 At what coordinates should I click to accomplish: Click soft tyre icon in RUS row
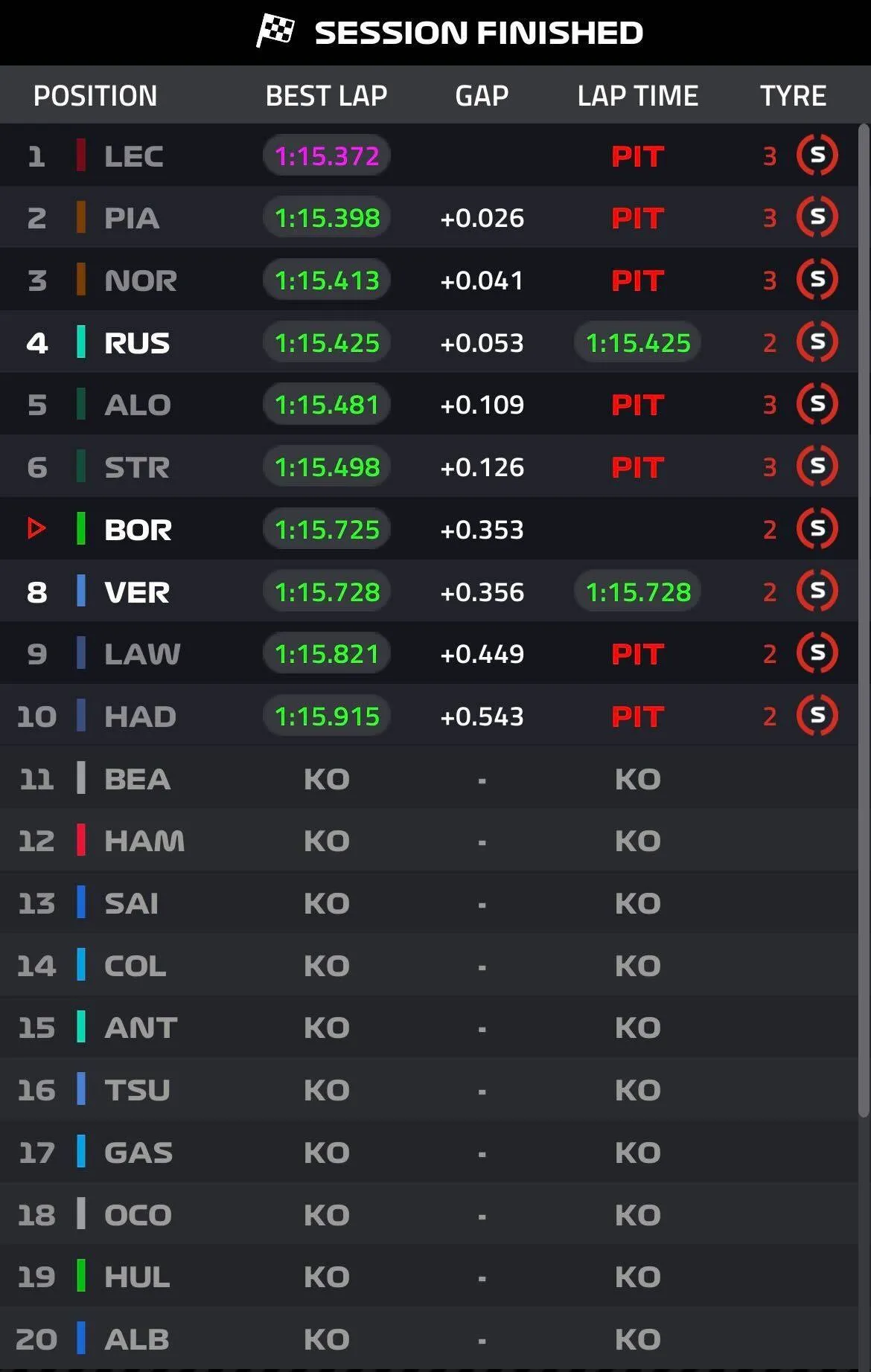point(817,342)
